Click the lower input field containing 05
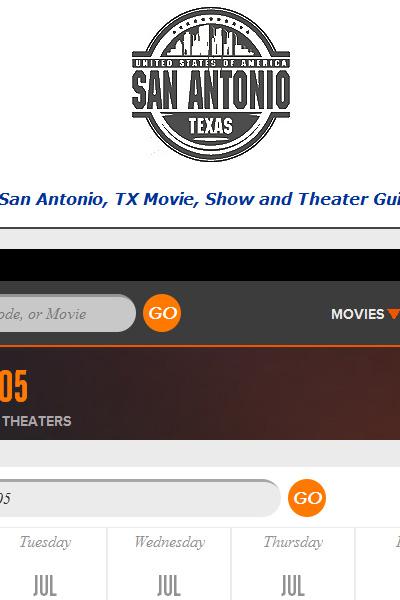 coord(140,498)
